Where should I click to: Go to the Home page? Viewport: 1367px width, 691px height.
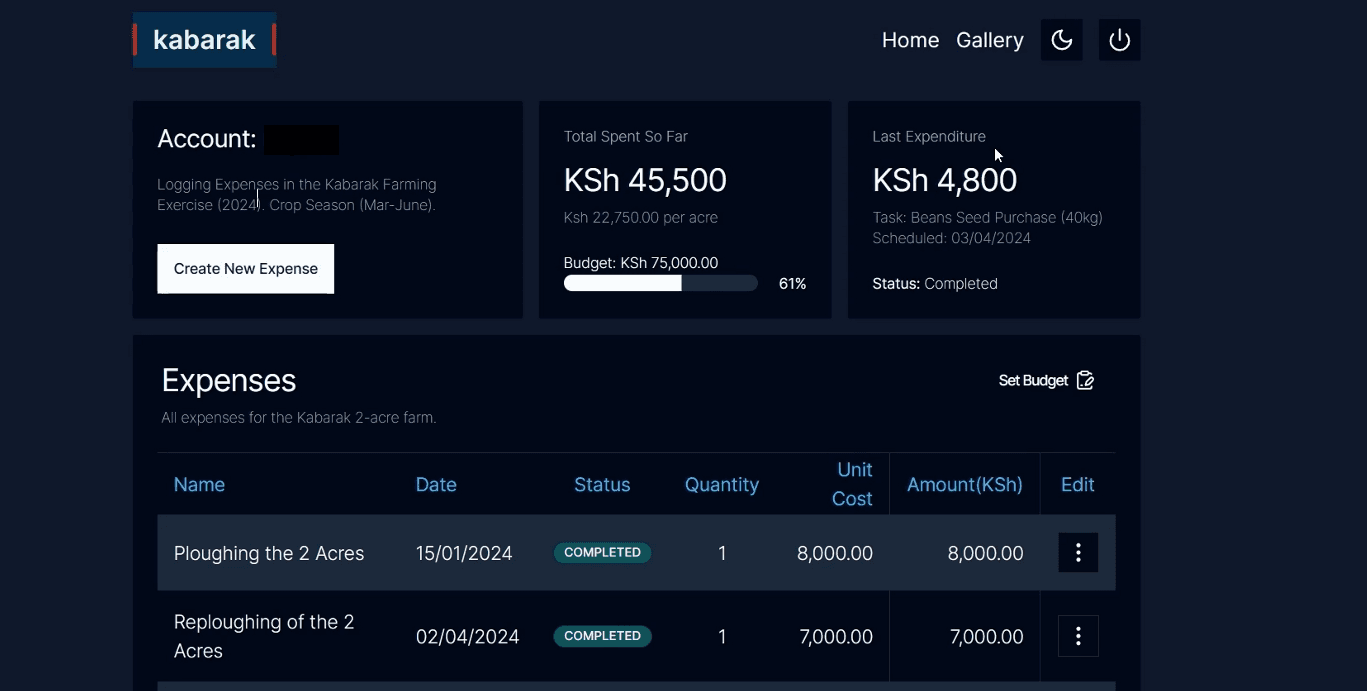pyautogui.click(x=910, y=40)
